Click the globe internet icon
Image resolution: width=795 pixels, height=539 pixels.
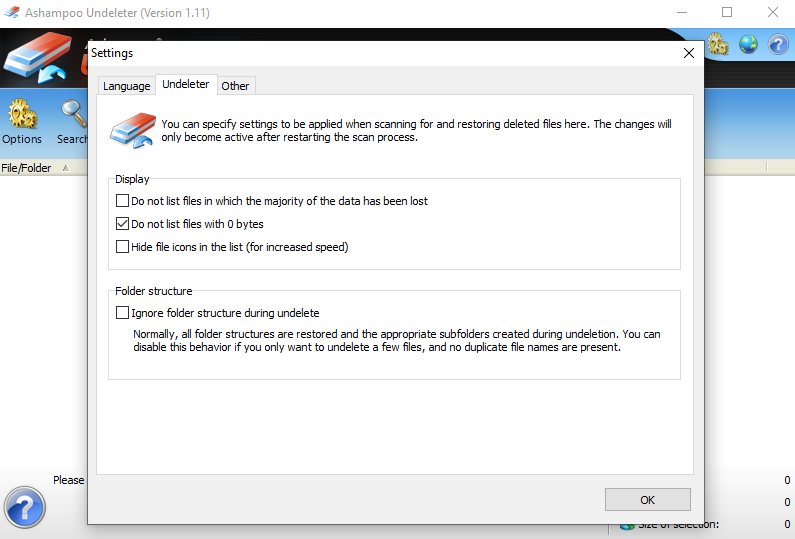point(748,45)
